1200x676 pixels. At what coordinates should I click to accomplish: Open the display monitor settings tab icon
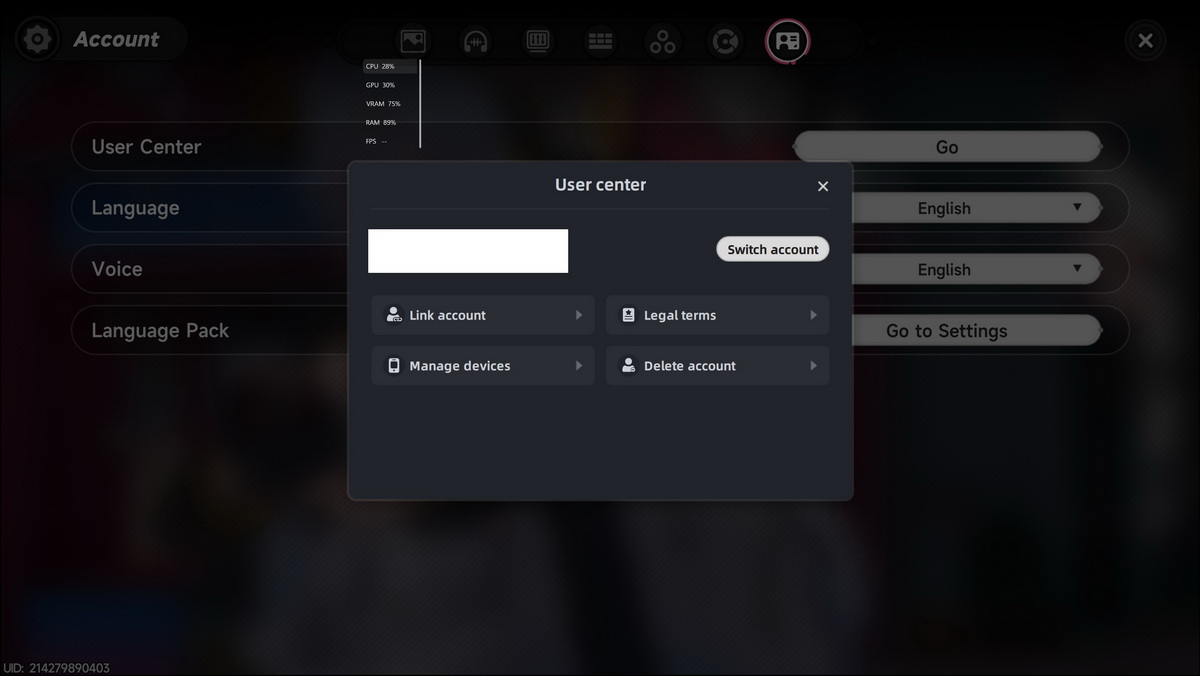538,41
